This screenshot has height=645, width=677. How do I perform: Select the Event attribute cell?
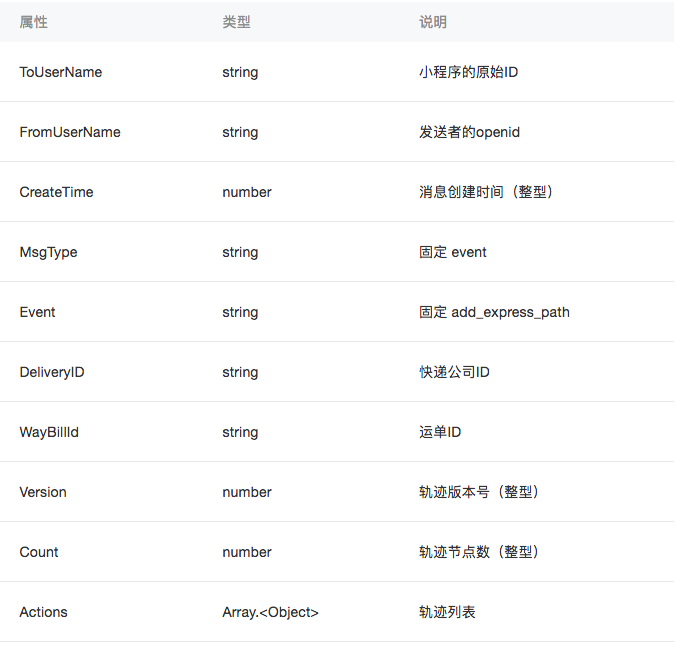[x=37, y=312]
